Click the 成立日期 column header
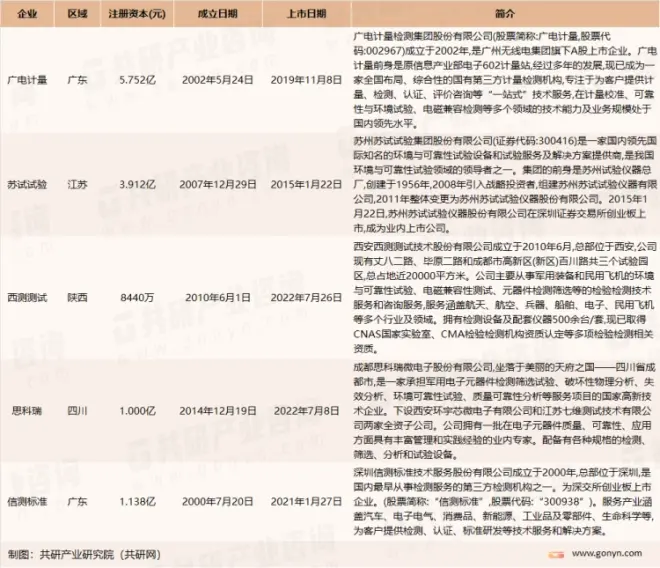The width and height of the screenshot is (660, 568). point(218,14)
